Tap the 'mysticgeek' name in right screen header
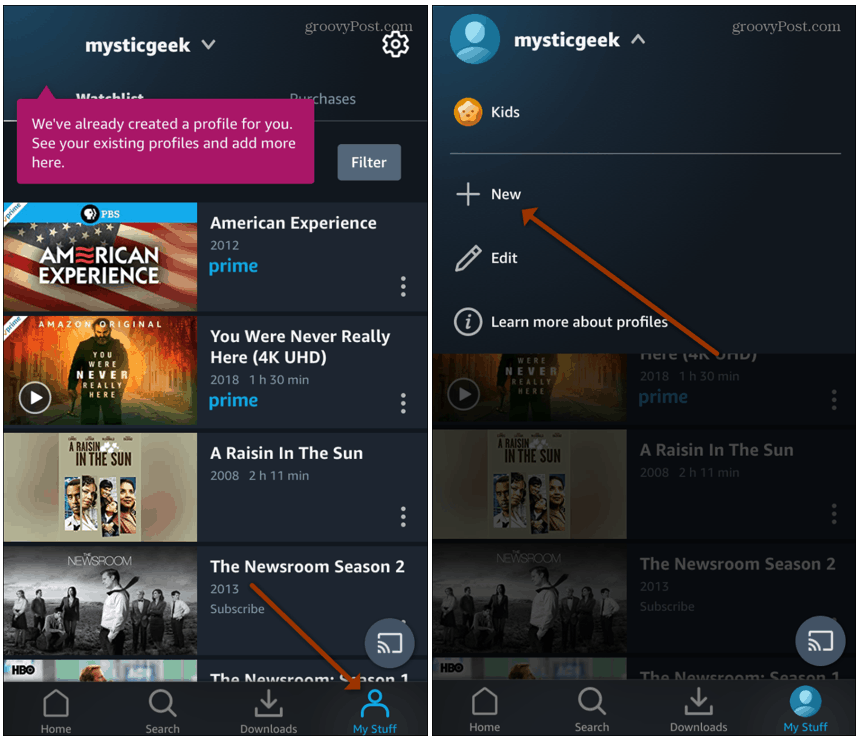Image resolution: width=859 pixels, height=738 pixels. (566, 40)
